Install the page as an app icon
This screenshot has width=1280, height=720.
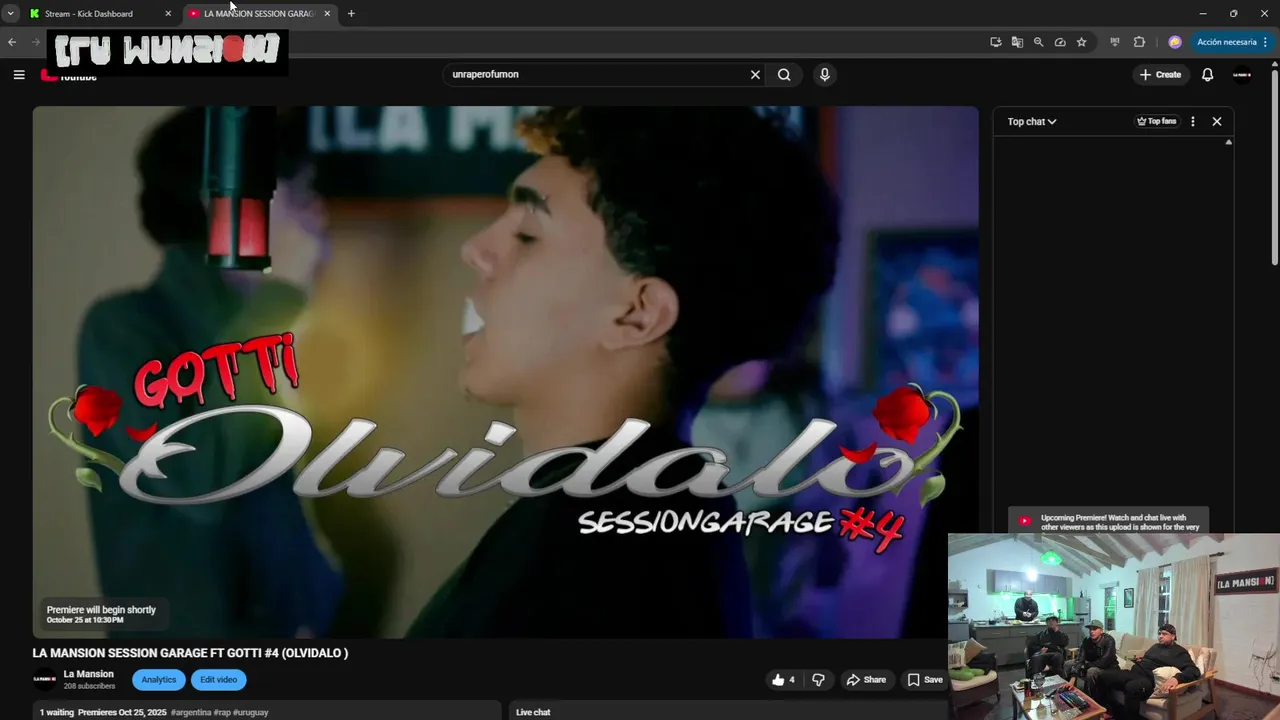tap(996, 42)
